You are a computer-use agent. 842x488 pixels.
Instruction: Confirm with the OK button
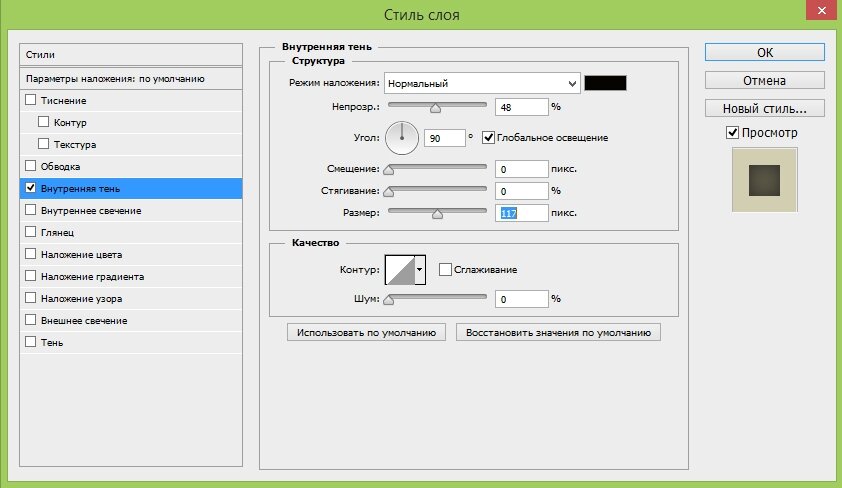[765, 53]
